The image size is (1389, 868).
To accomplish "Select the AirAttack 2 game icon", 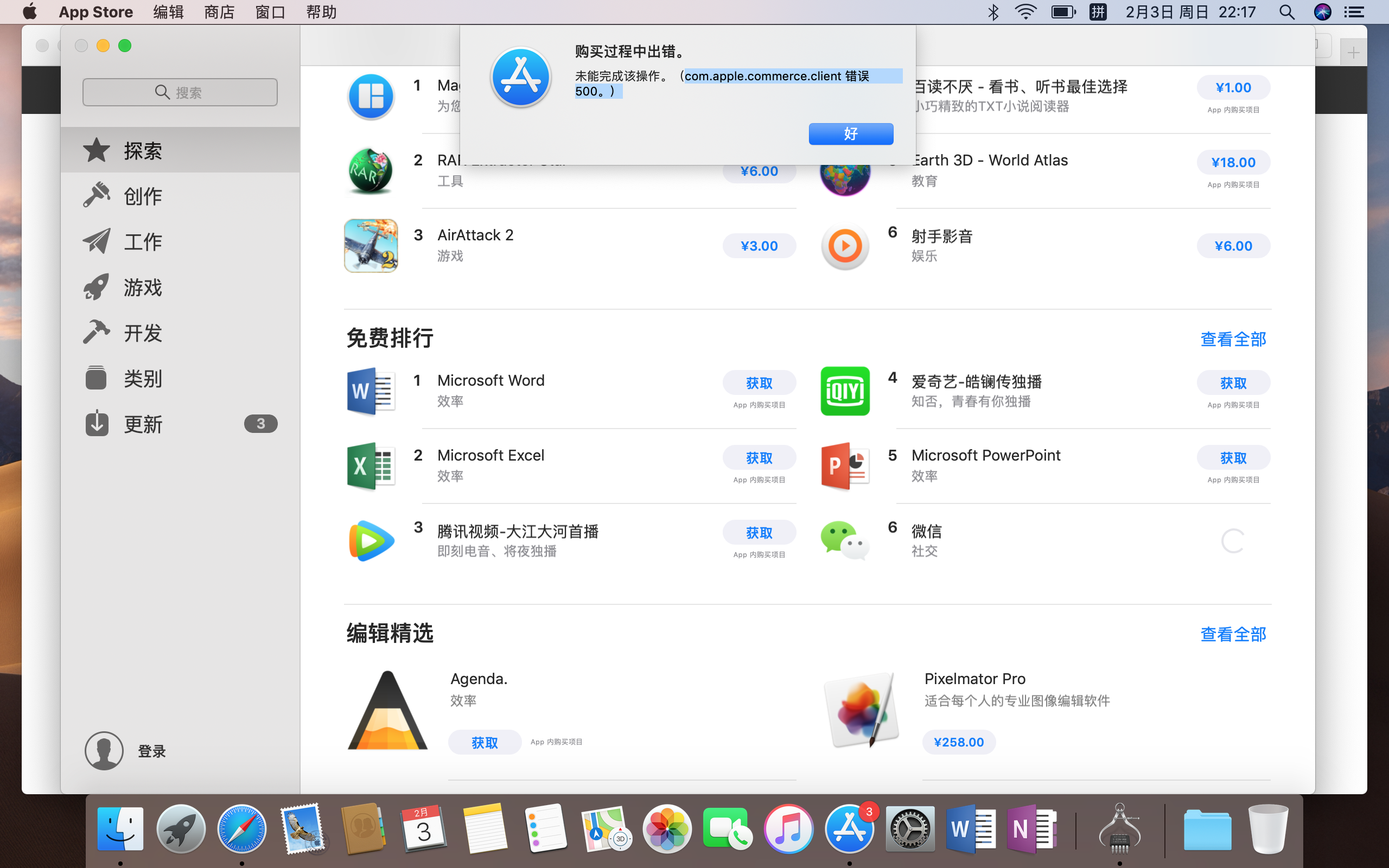I will (371, 246).
